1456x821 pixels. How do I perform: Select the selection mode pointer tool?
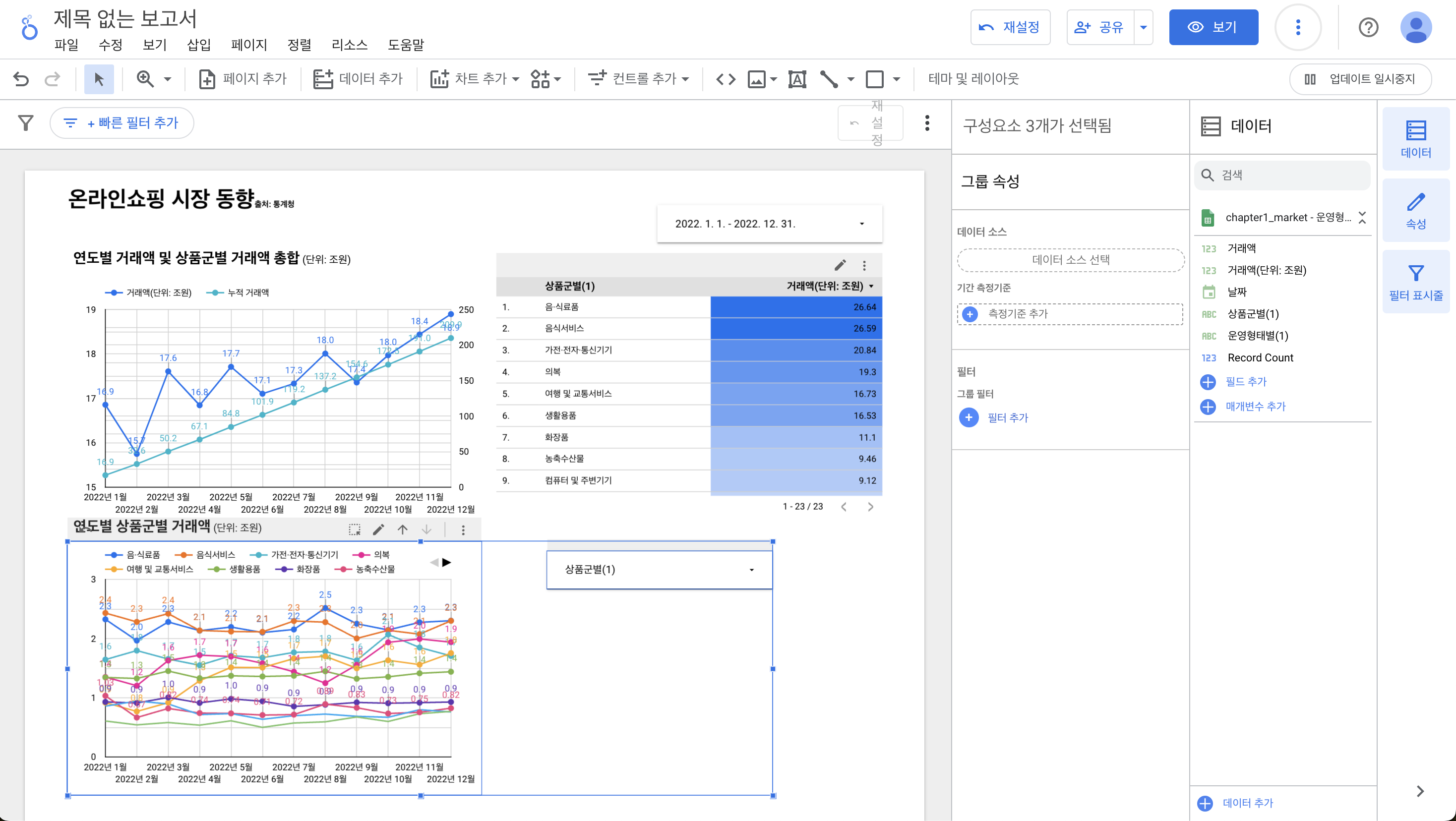point(99,79)
